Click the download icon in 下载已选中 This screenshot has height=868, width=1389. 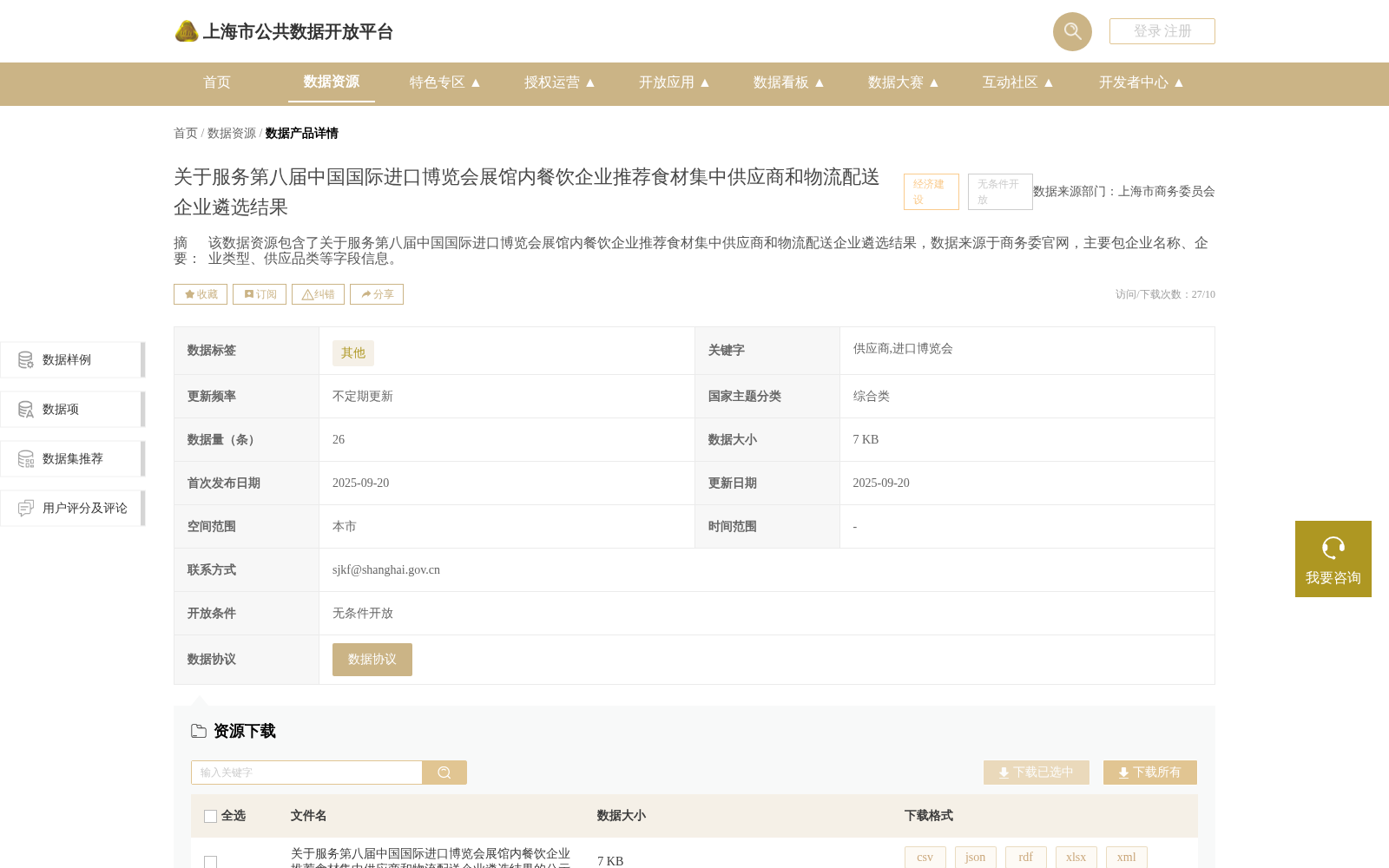point(1004,773)
